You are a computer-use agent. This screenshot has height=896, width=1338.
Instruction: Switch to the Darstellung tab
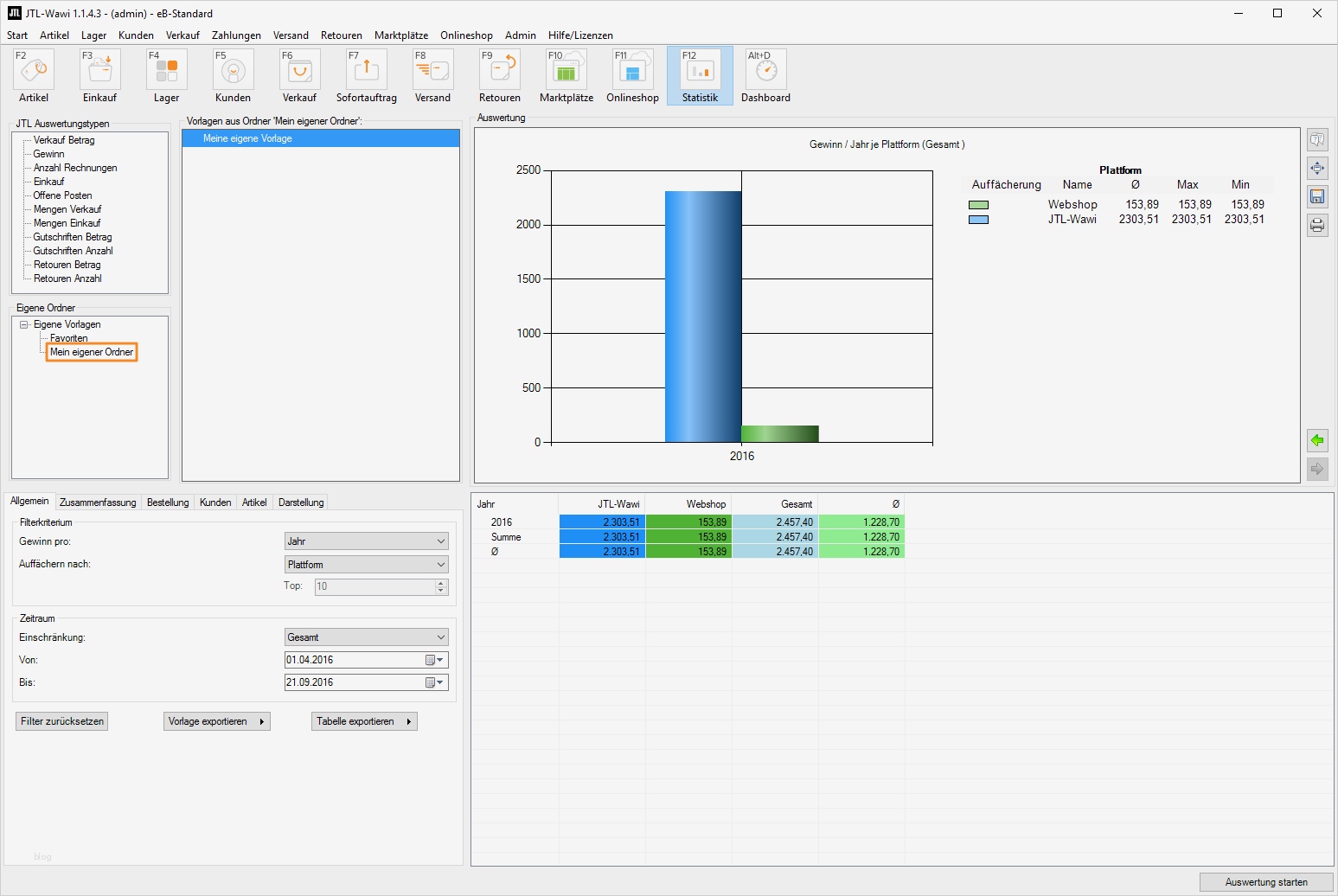tap(301, 502)
